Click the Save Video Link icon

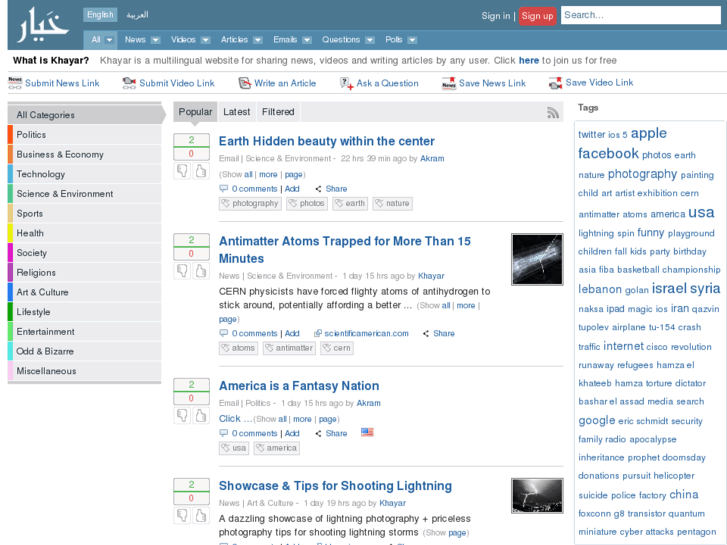click(555, 83)
